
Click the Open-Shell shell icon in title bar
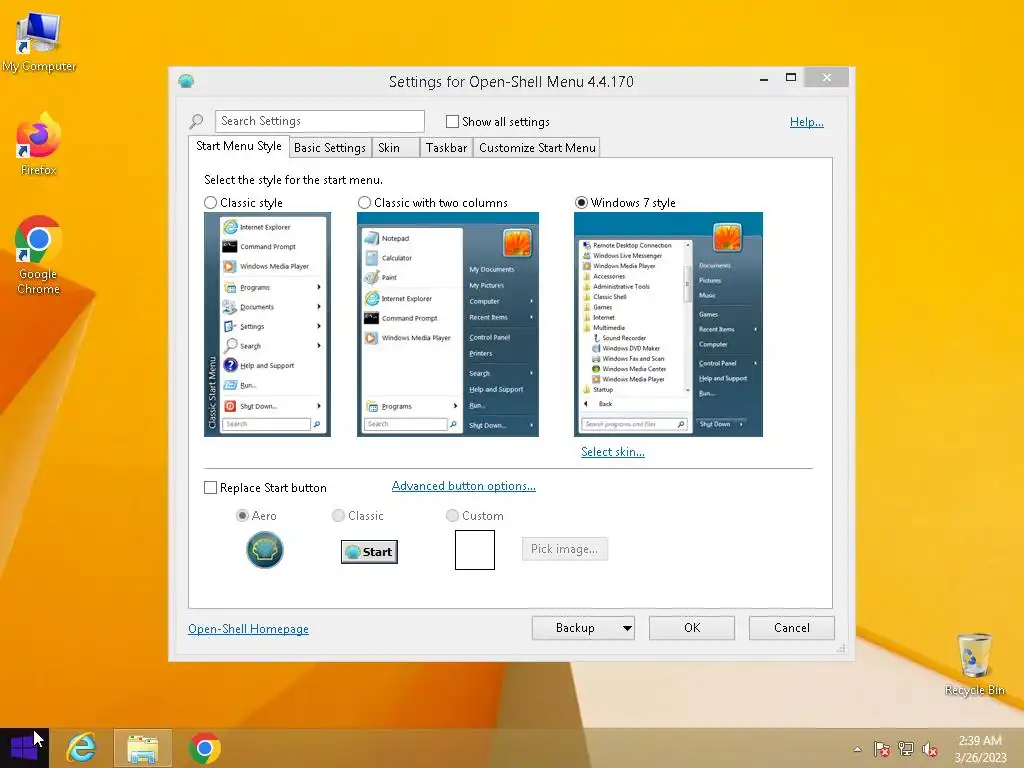point(186,81)
